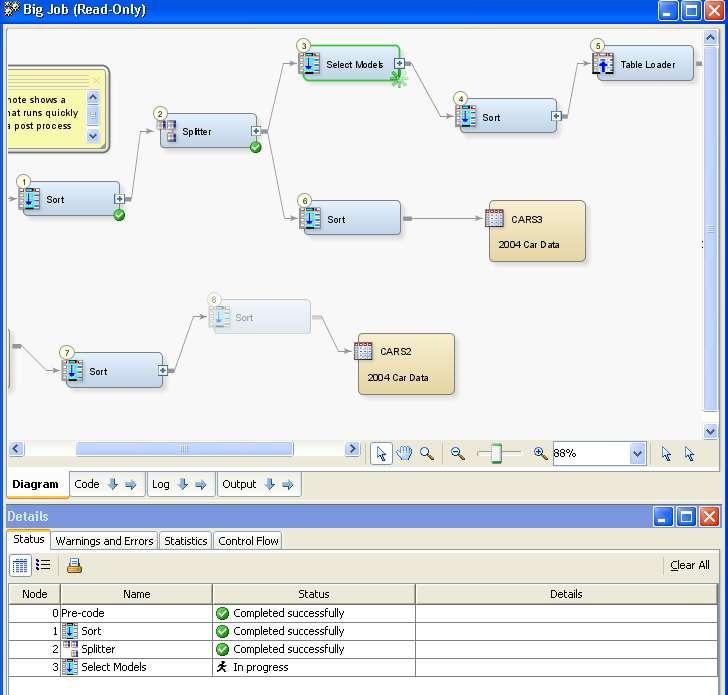Click diagram horizontal scroll right arrow

click(352, 448)
